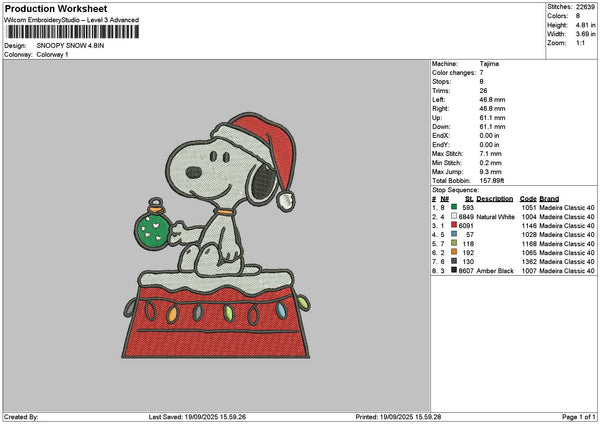Click the 'Code' column header
Screen dimensions: 600x424
(528, 199)
